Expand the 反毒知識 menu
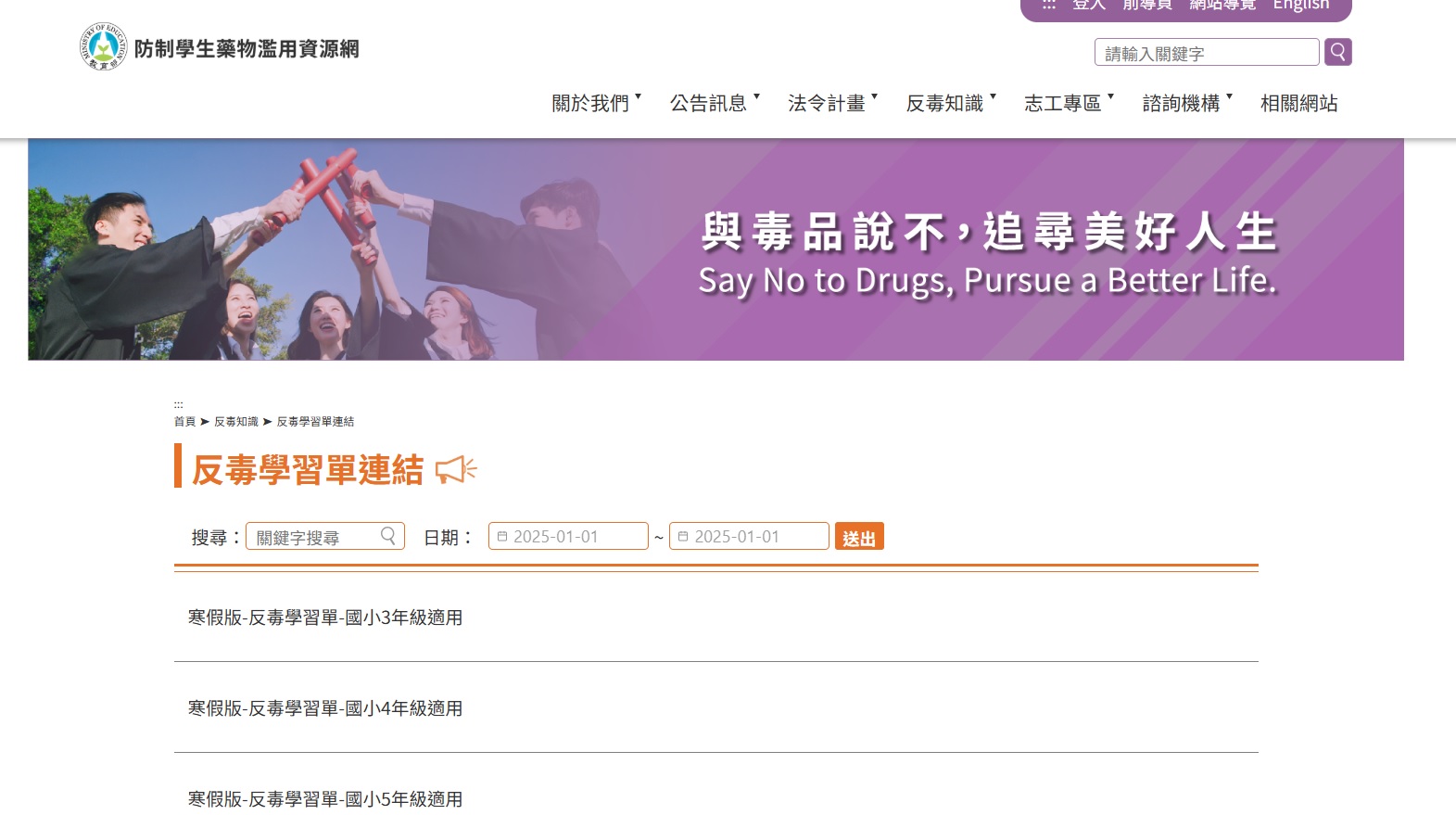 (x=951, y=103)
